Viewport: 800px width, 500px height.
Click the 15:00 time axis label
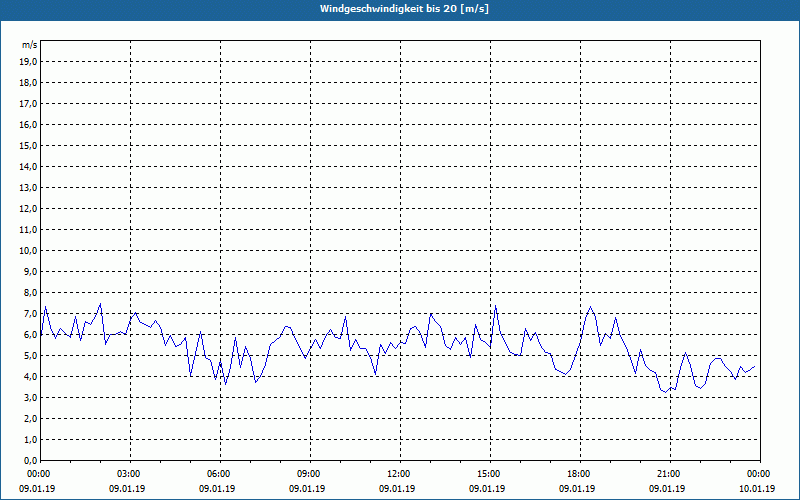coord(490,474)
